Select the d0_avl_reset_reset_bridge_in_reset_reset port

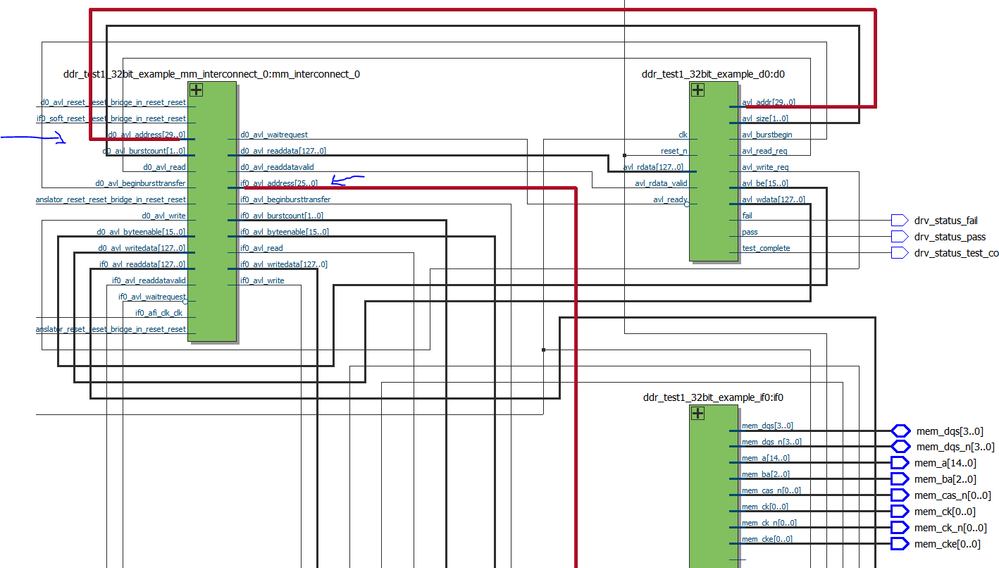pos(113,102)
